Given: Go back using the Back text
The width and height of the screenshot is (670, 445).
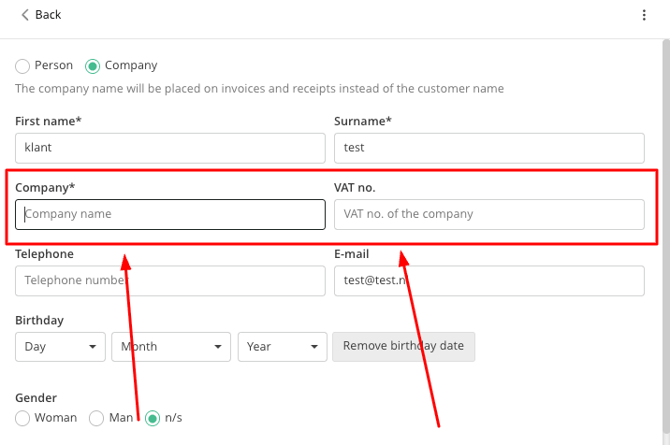Looking at the screenshot, I should [48, 15].
